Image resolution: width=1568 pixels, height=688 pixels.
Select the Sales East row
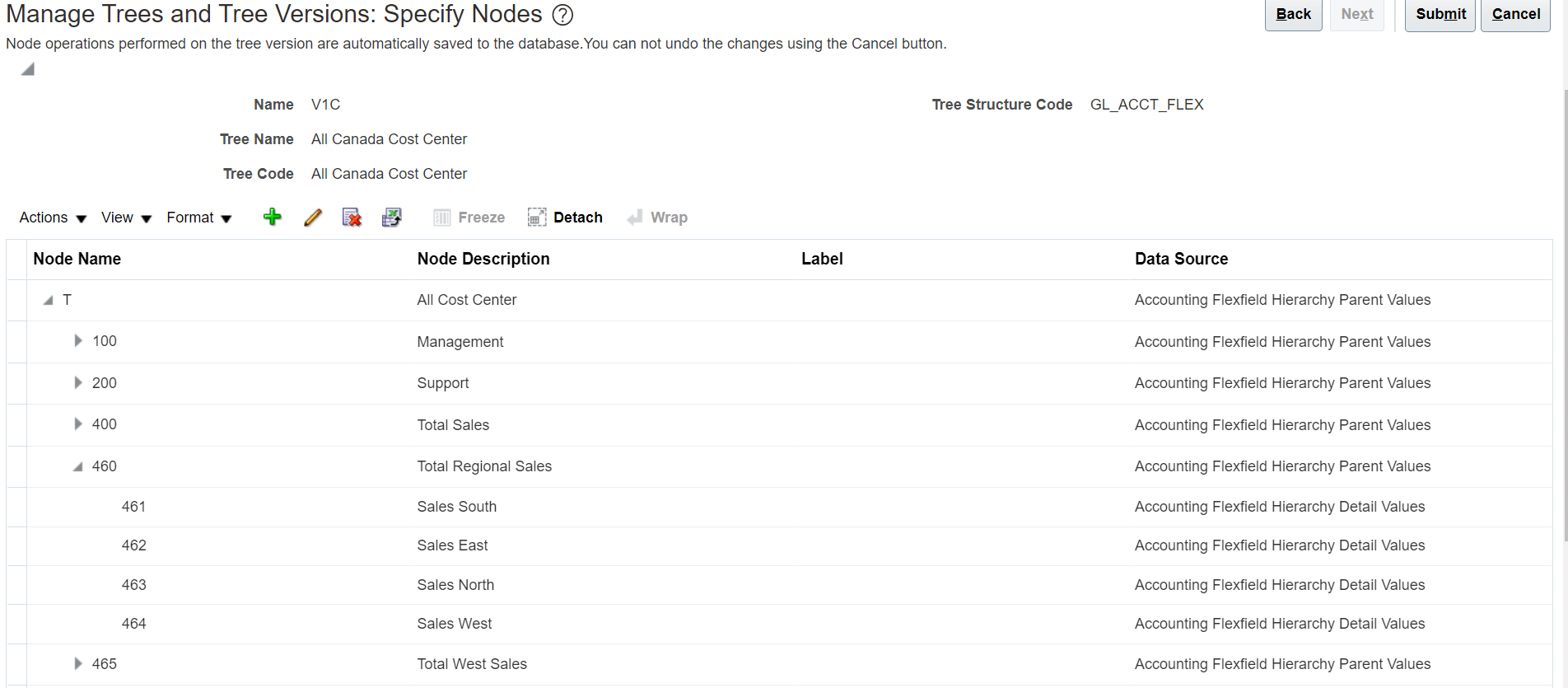point(451,545)
